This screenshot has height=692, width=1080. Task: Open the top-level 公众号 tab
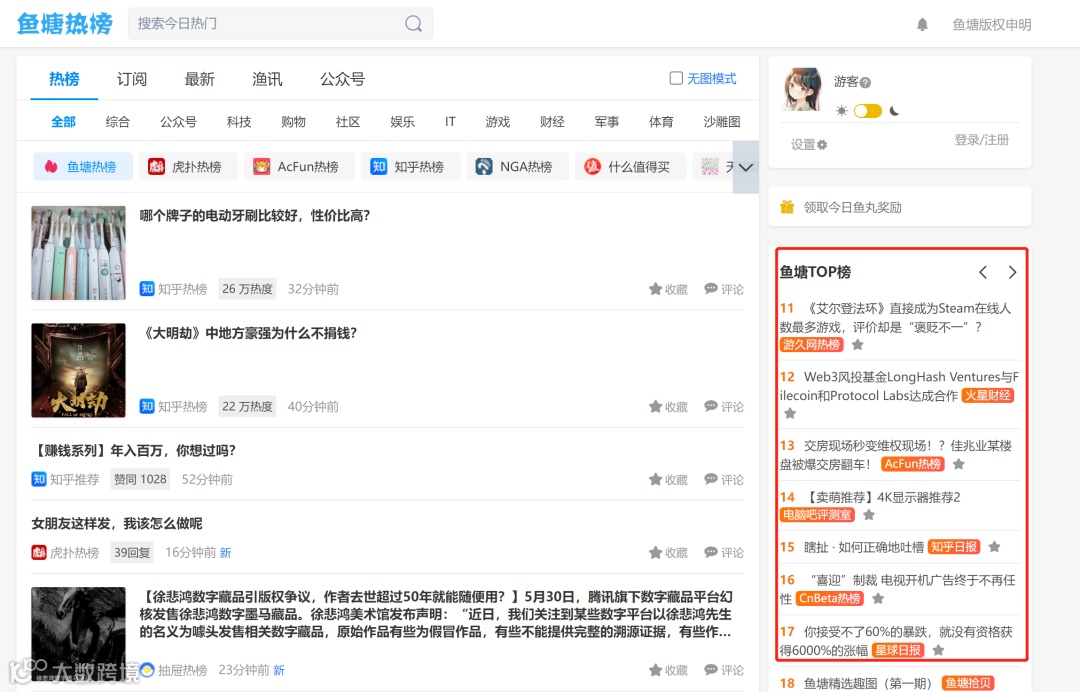point(342,79)
